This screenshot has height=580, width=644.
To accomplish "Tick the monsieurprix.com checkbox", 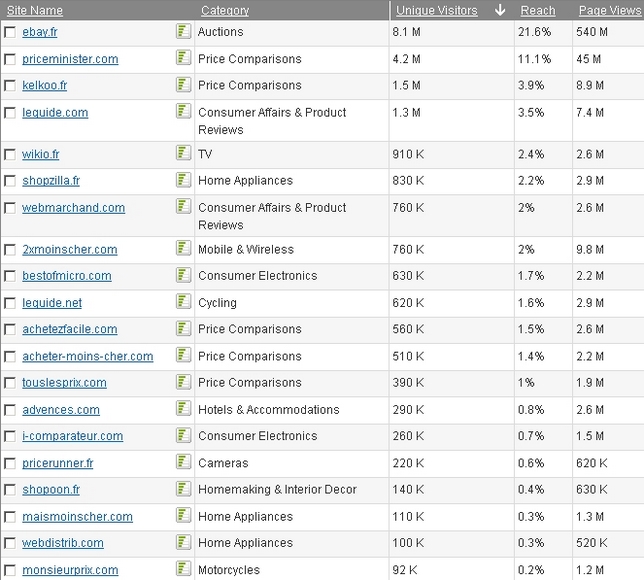I will point(10,570).
